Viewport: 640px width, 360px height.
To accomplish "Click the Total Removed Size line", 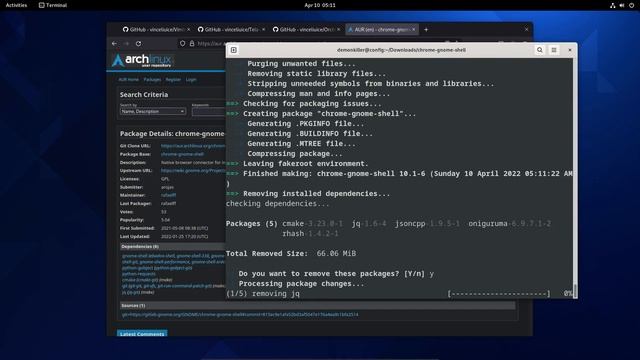I will coord(291,253).
